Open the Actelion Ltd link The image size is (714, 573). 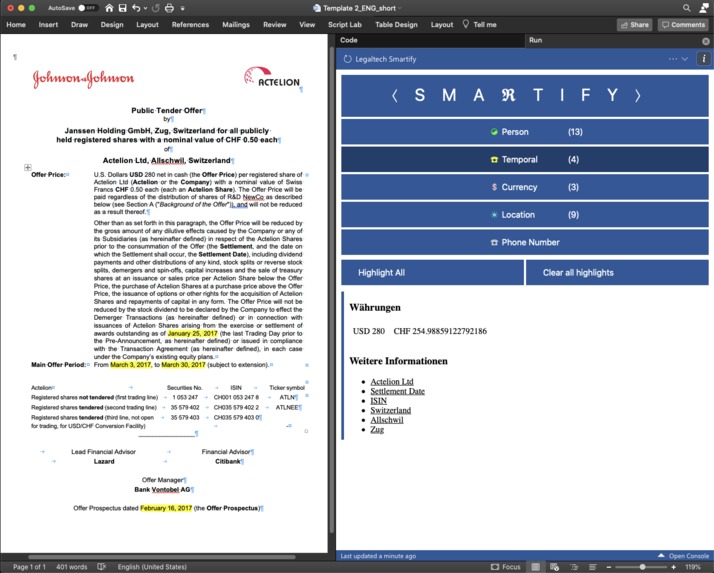pyautogui.click(x=392, y=381)
